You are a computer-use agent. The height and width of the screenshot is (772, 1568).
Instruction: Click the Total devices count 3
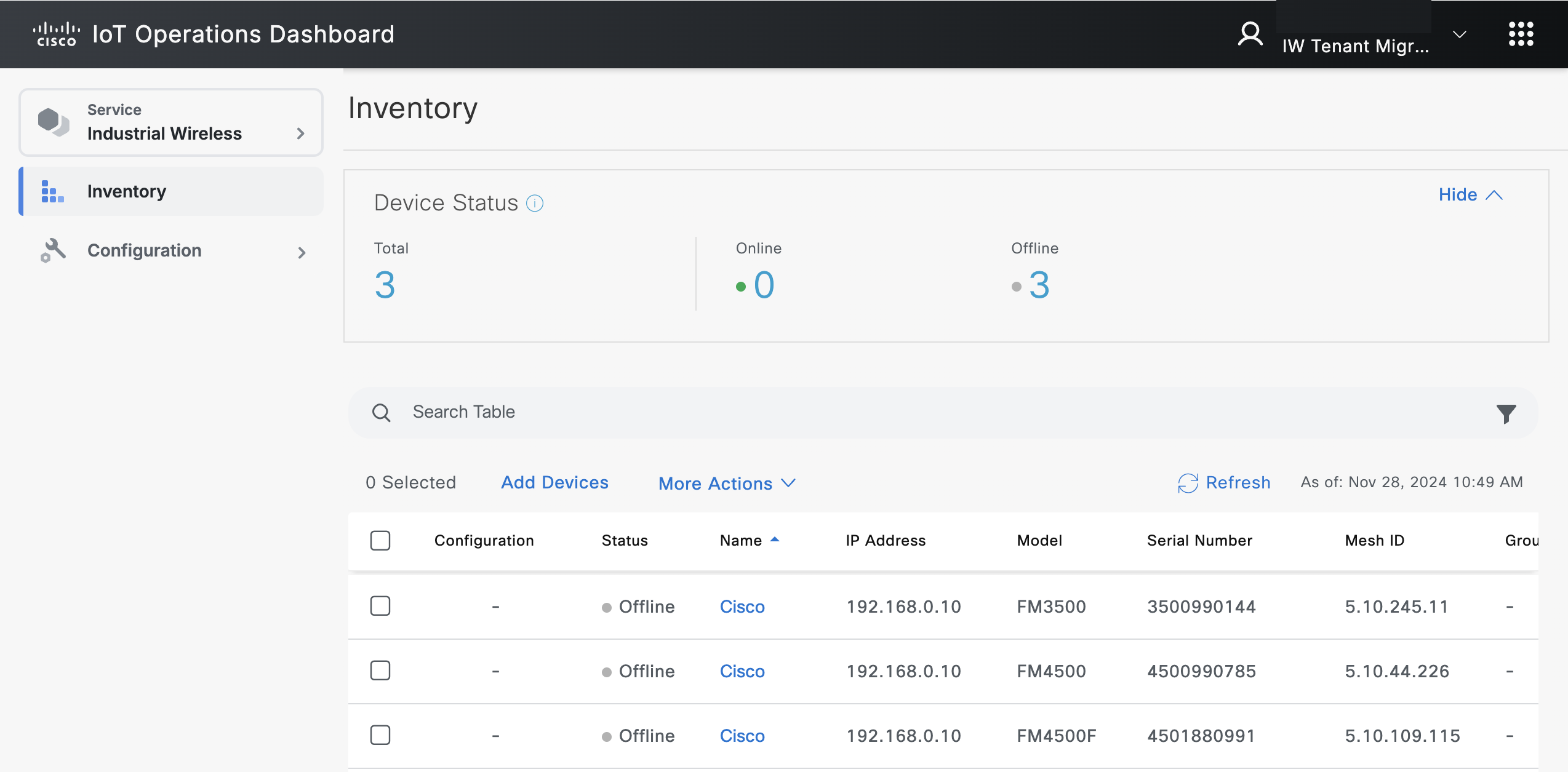pos(385,285)
